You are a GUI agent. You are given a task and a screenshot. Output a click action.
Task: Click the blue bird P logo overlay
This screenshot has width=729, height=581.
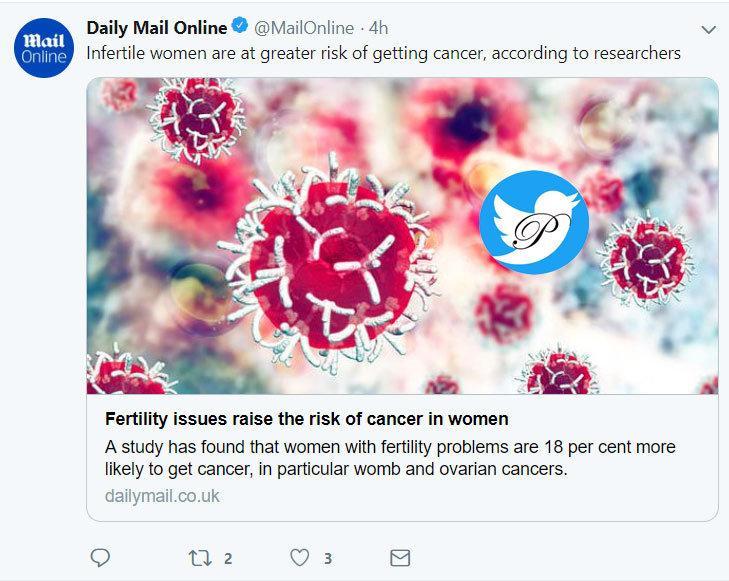[x=533, y=222]
